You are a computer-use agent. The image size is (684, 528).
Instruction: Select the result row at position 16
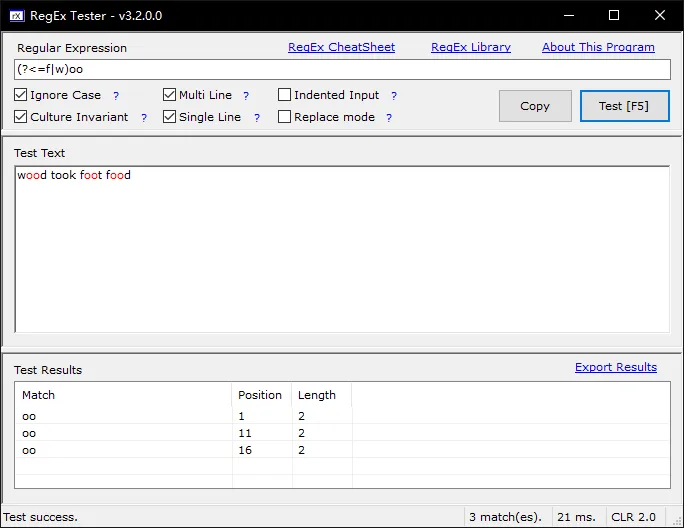[x=342, y=450]
